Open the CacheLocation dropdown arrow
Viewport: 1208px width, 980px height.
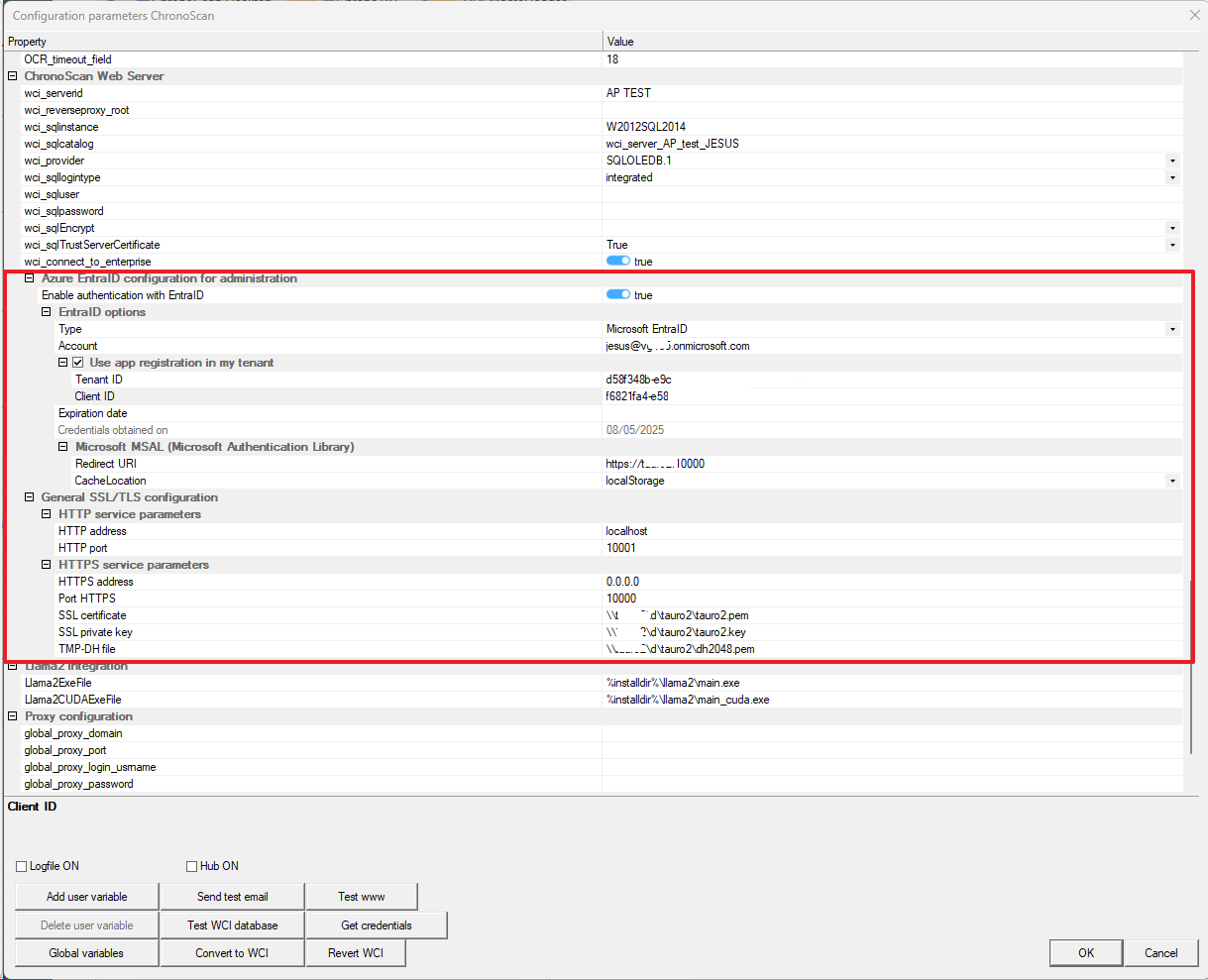[x=1172, y=481]
